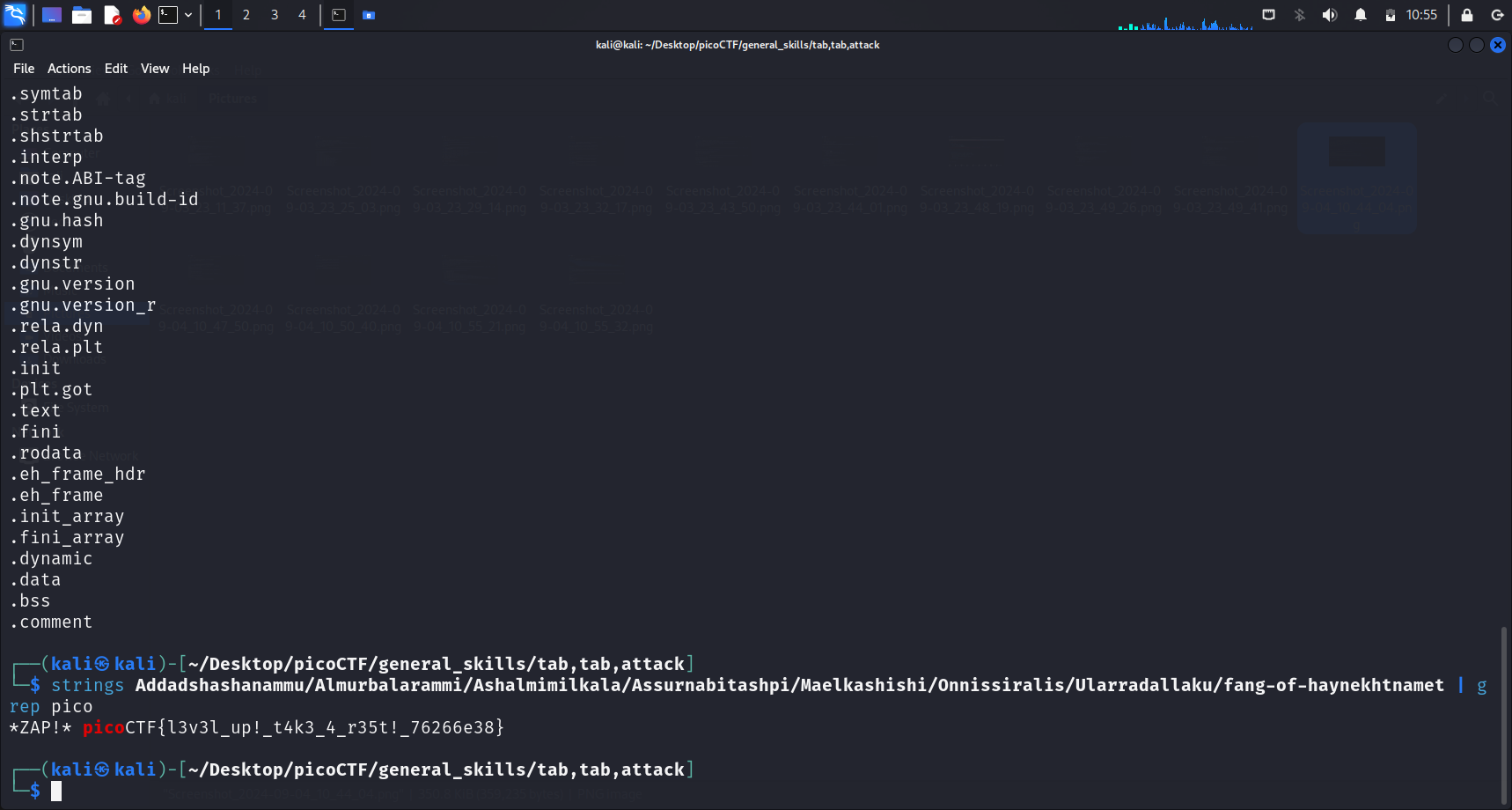The width and height of the screenshot is (1512, 810).
Task: Switch to workspace 2
Action: (x=246, y=15)
